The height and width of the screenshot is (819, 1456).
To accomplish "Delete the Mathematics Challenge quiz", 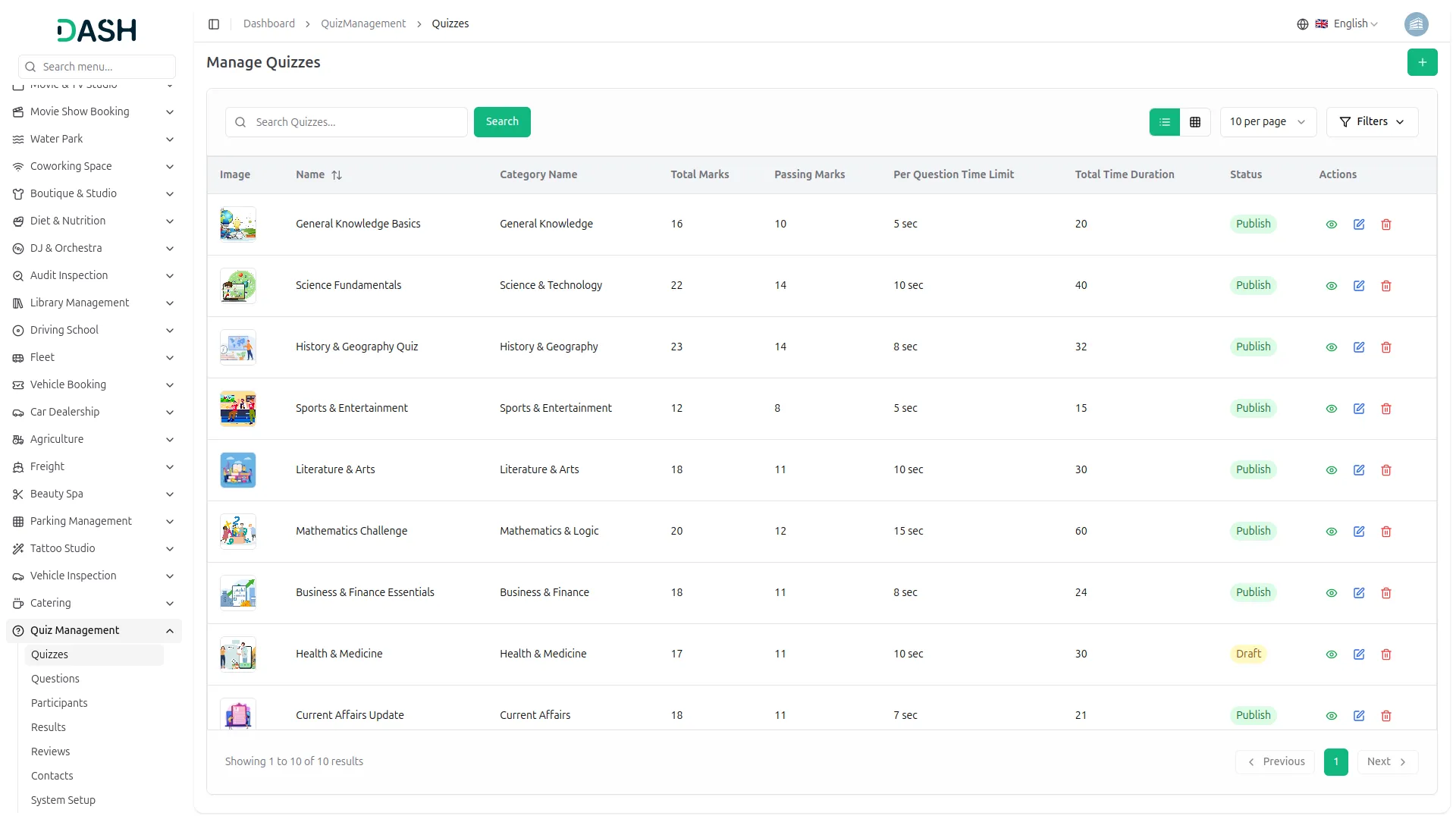I will [1386, 532].
